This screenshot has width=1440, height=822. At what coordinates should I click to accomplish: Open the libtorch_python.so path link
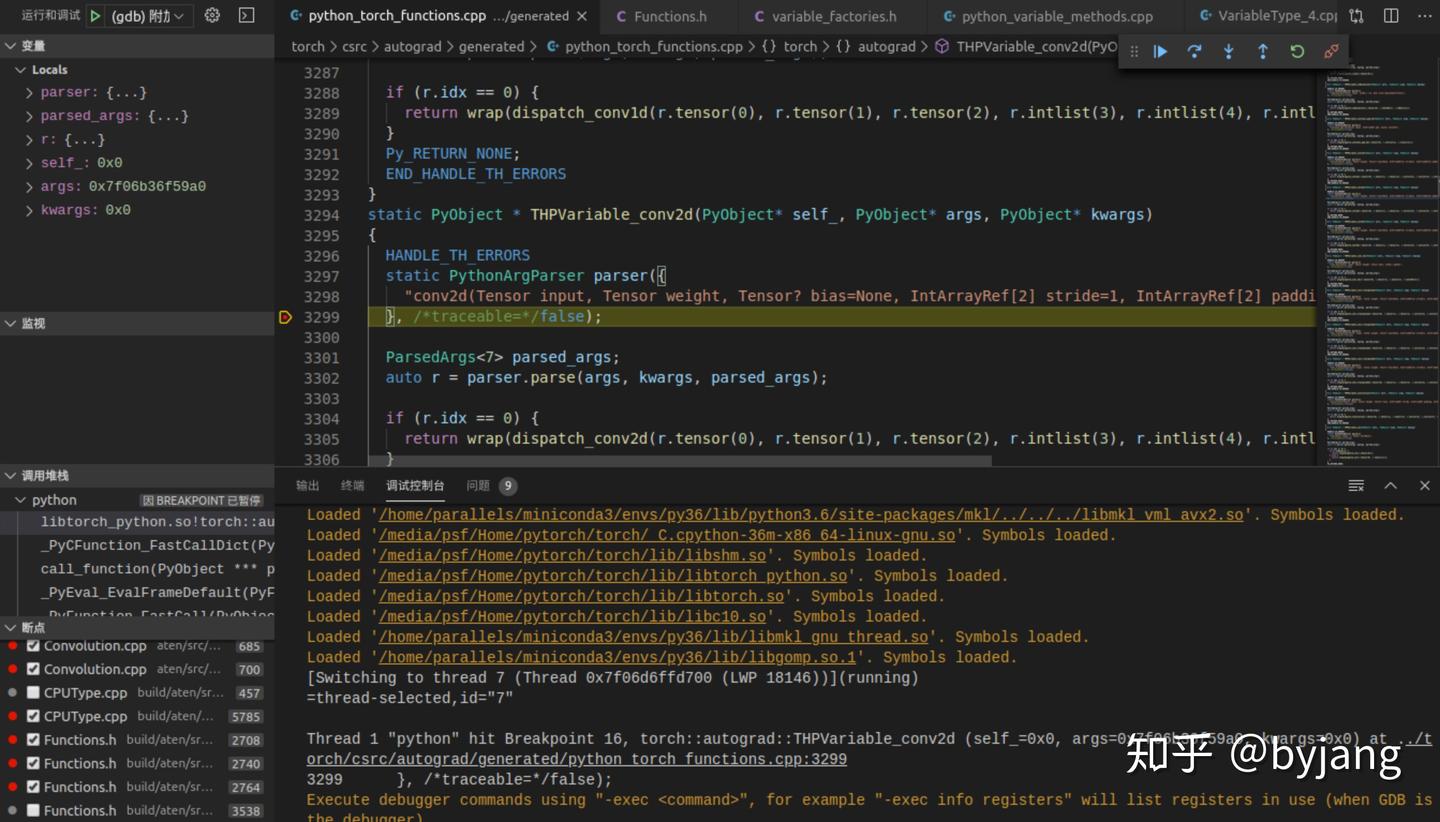(x=613, y=576)
